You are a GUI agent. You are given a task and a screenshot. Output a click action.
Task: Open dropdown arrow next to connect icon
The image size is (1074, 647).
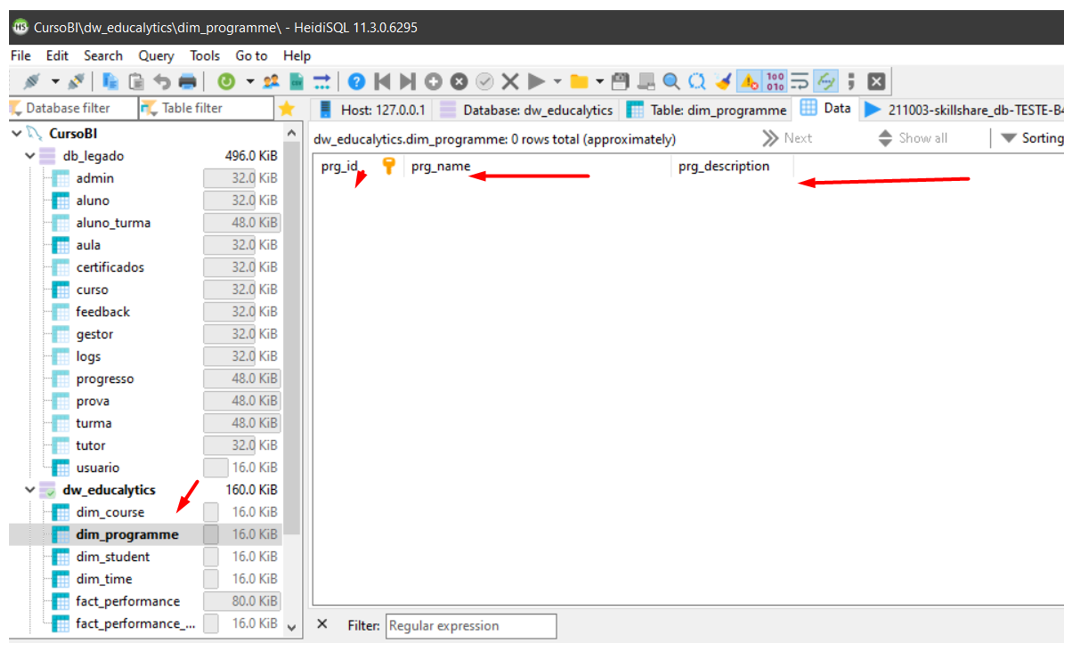point(55,81)
